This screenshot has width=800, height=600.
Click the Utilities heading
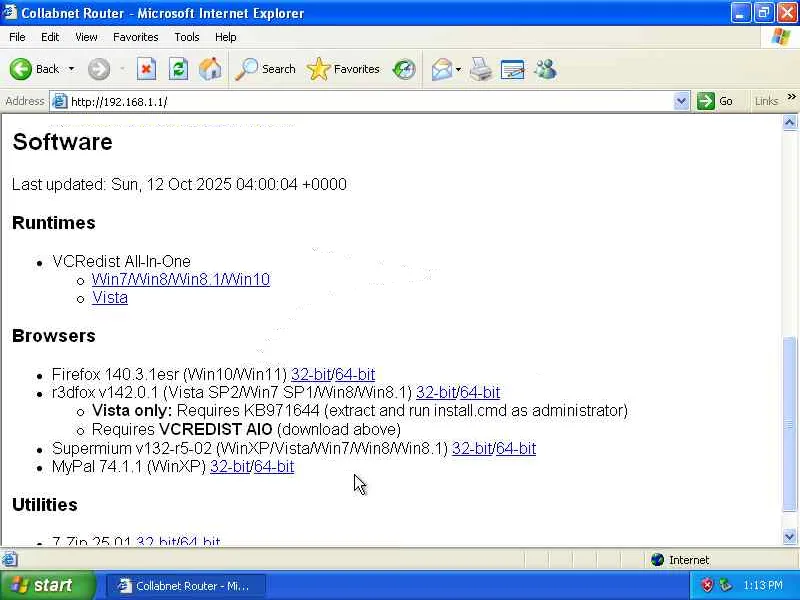pyautogui.click(x=45, y=505)
